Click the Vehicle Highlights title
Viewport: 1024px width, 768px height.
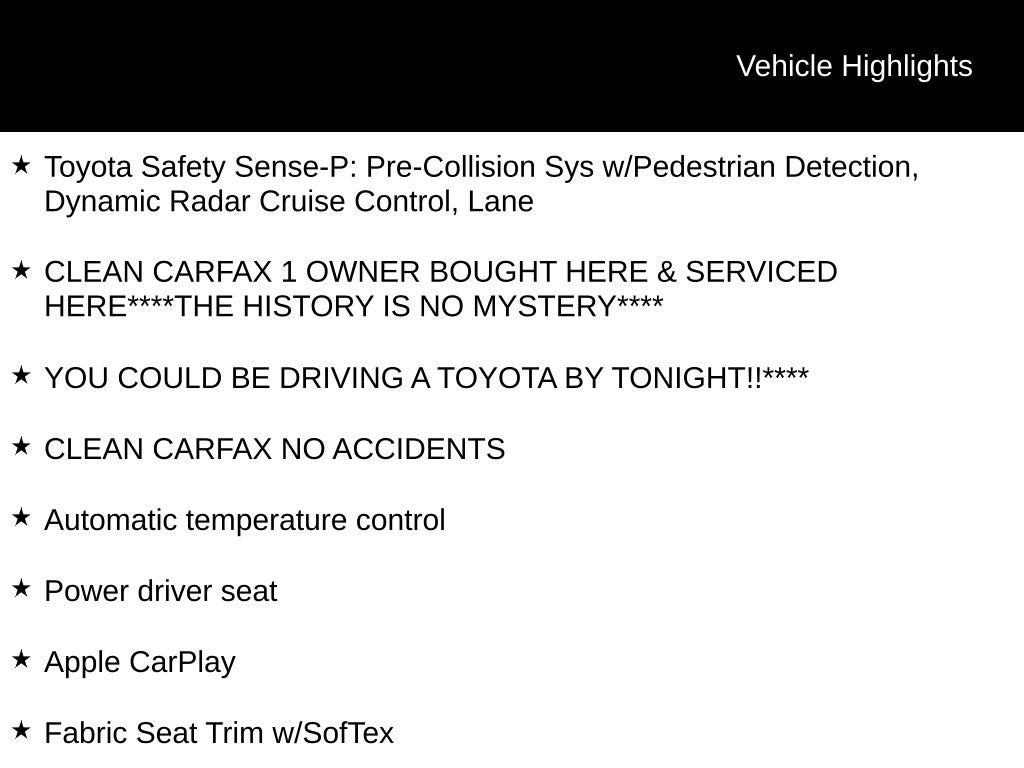point(854,66)
